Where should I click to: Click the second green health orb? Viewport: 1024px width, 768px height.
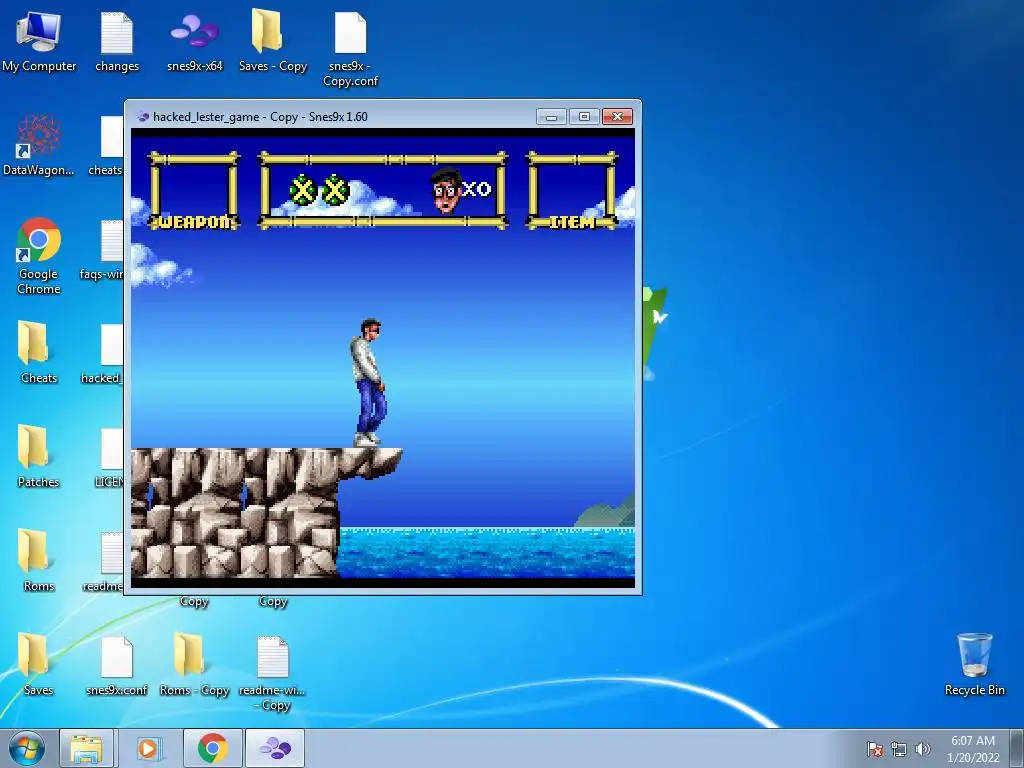point(335,190)
